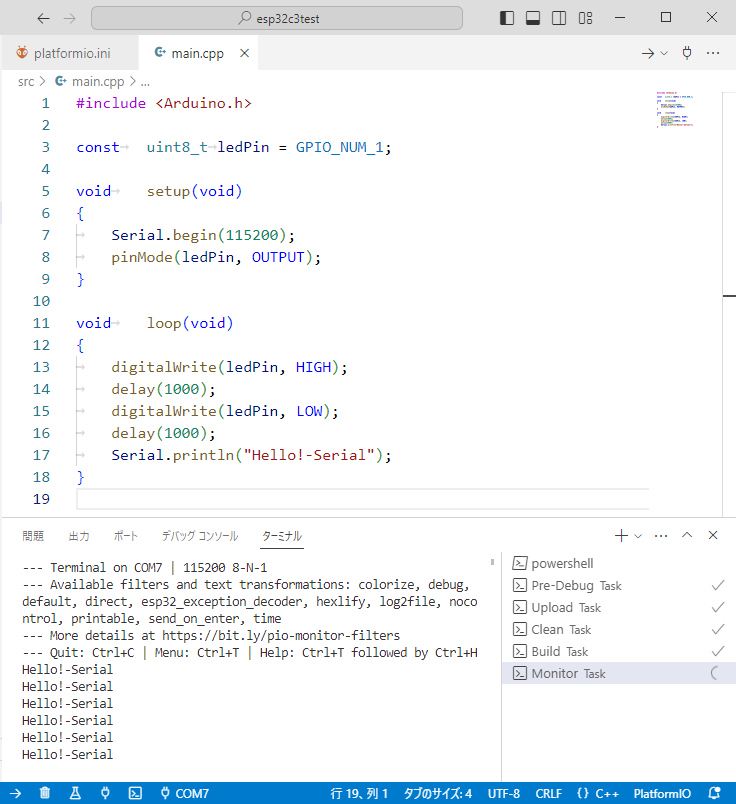Toggle the secondary side bar layout icon
Viewport: 736px width, 804px height.
[559, 18]
